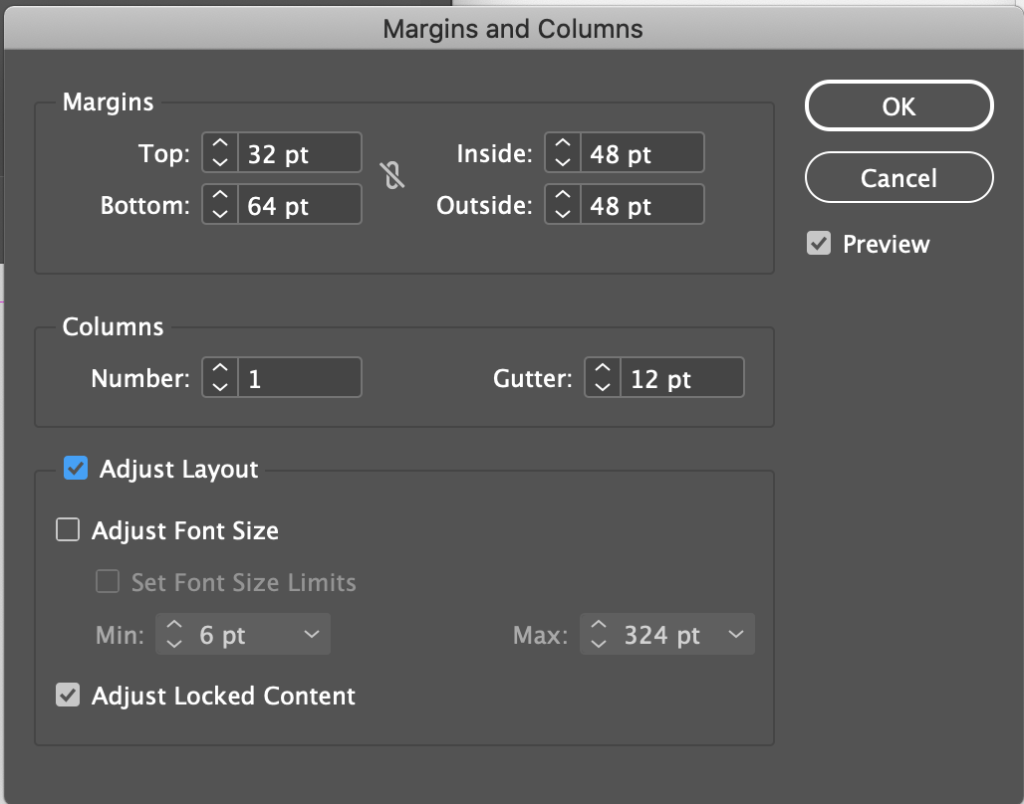Screen dimensions: 1024x804
Task: Select the Top margin value field
Action: tap(300, 152)
